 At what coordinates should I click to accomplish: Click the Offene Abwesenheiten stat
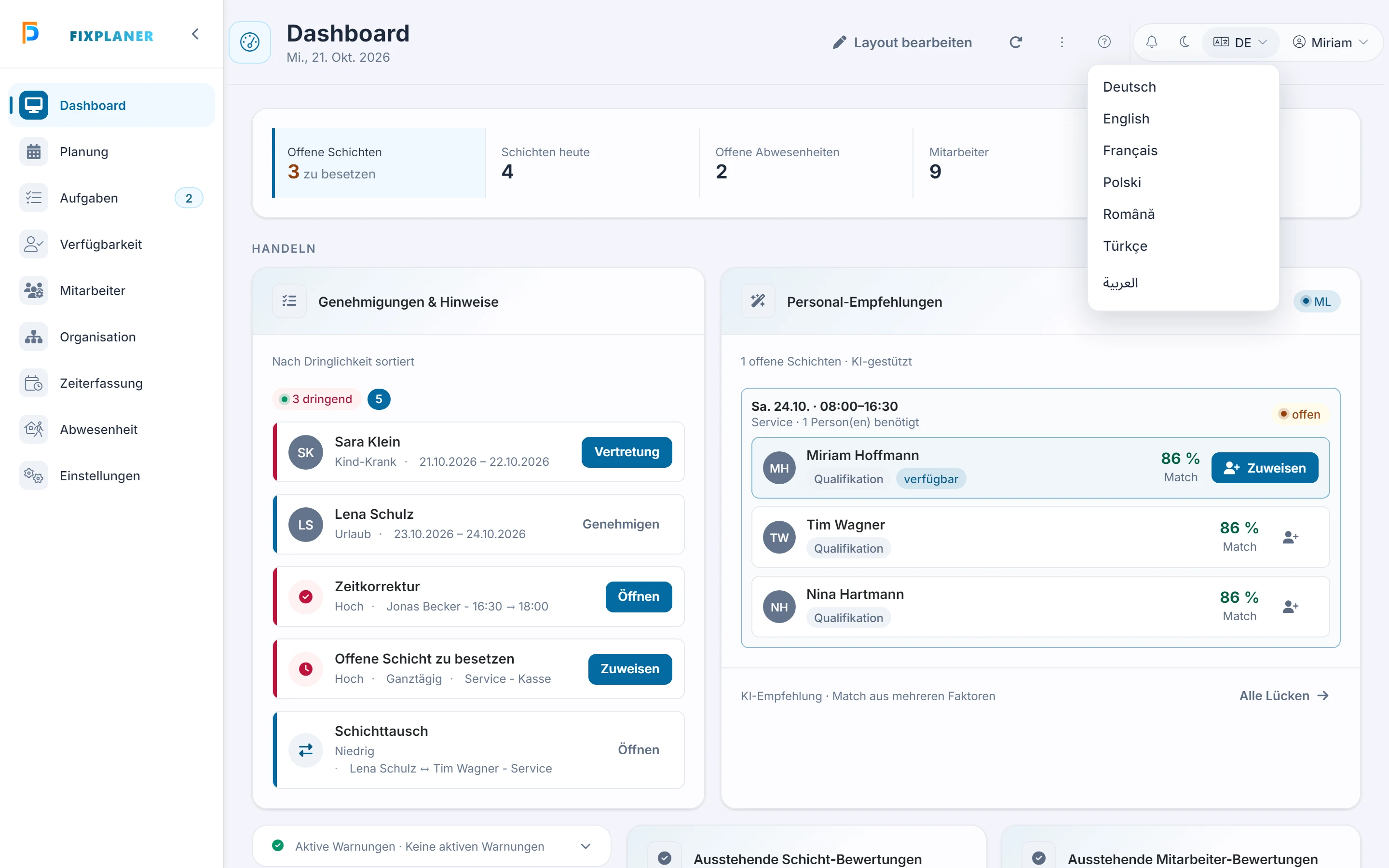click(806, 163)
